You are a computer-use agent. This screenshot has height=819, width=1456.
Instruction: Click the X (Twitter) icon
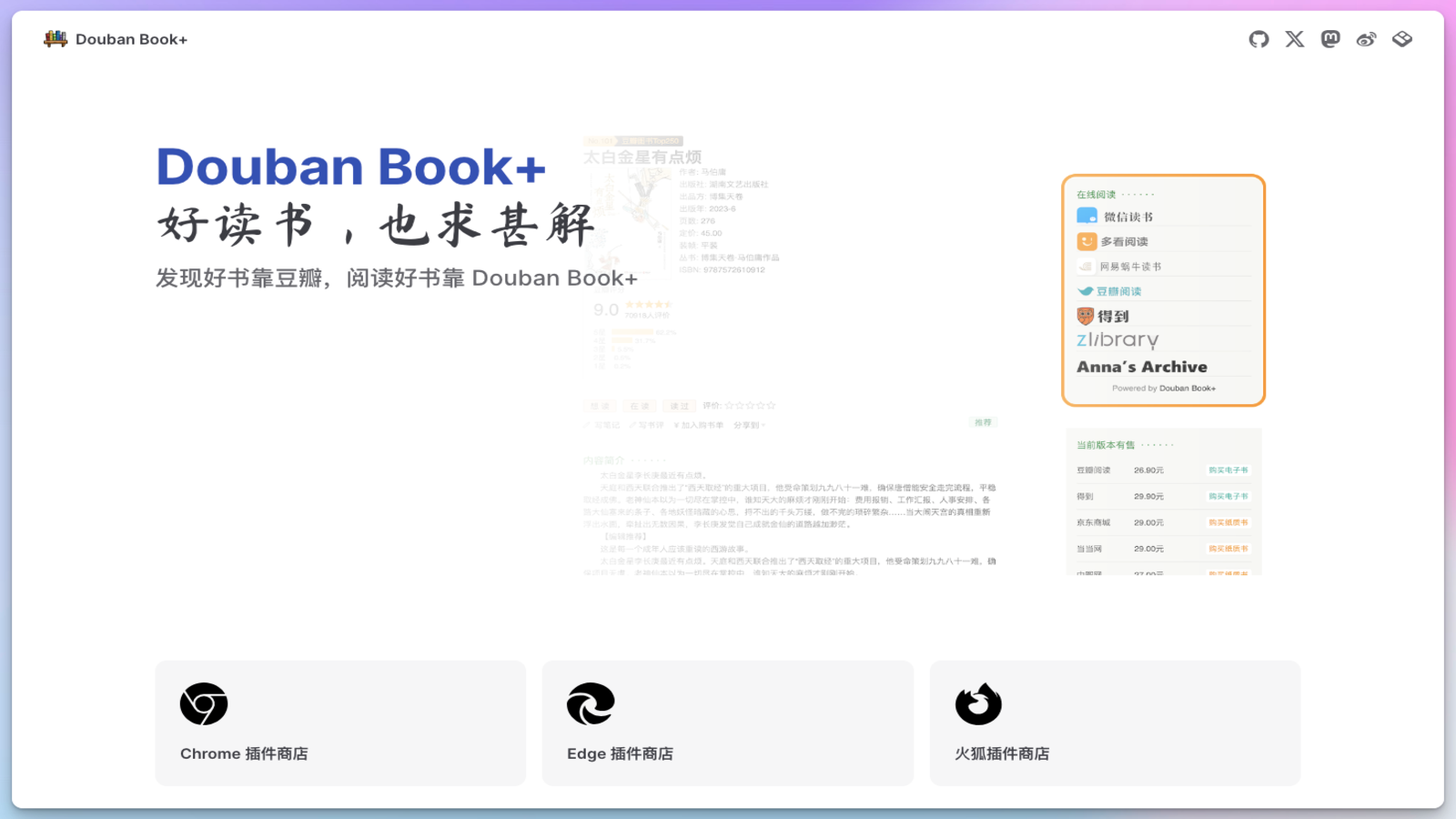tap(1293, 39)
